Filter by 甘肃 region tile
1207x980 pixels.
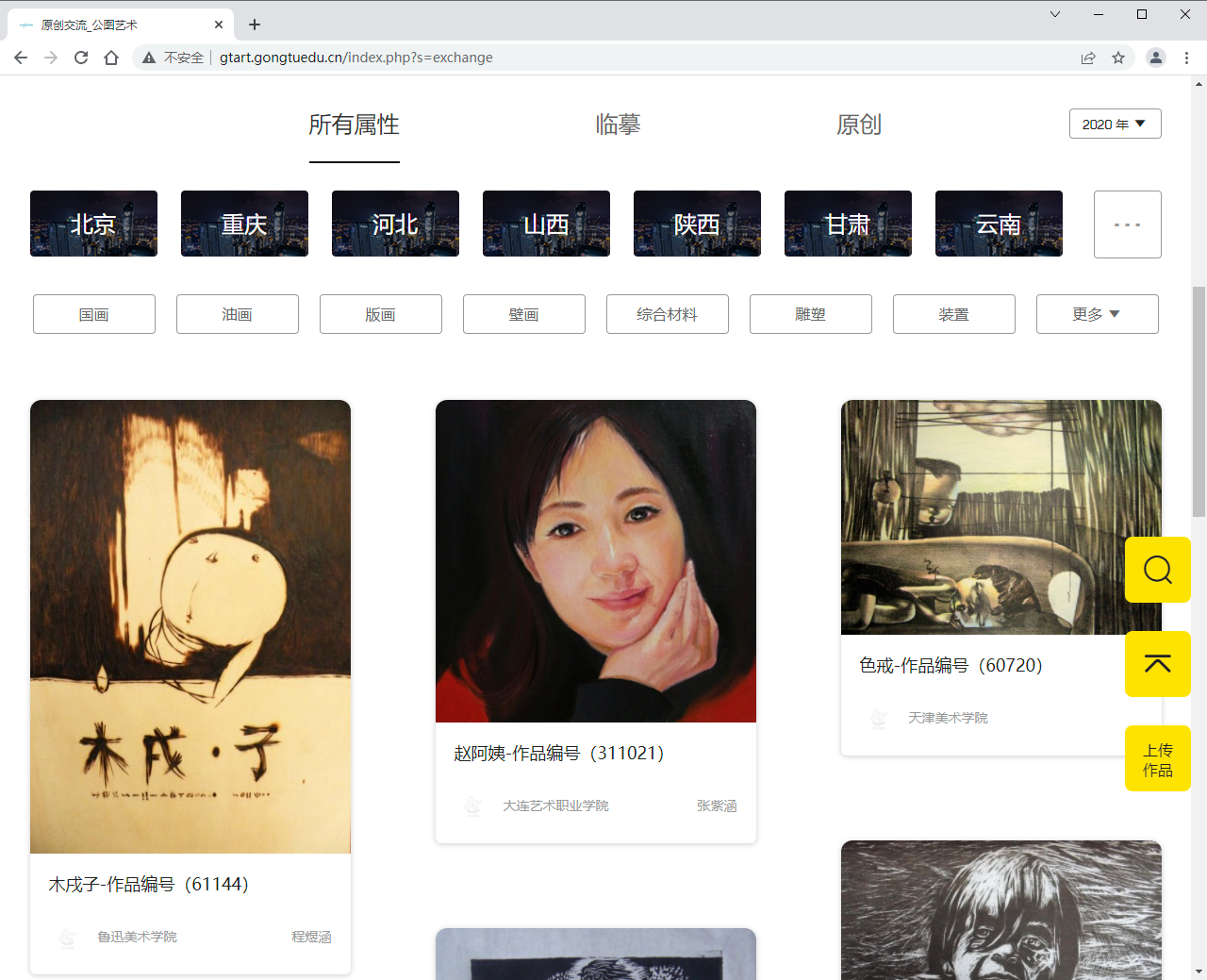[848, 224]
